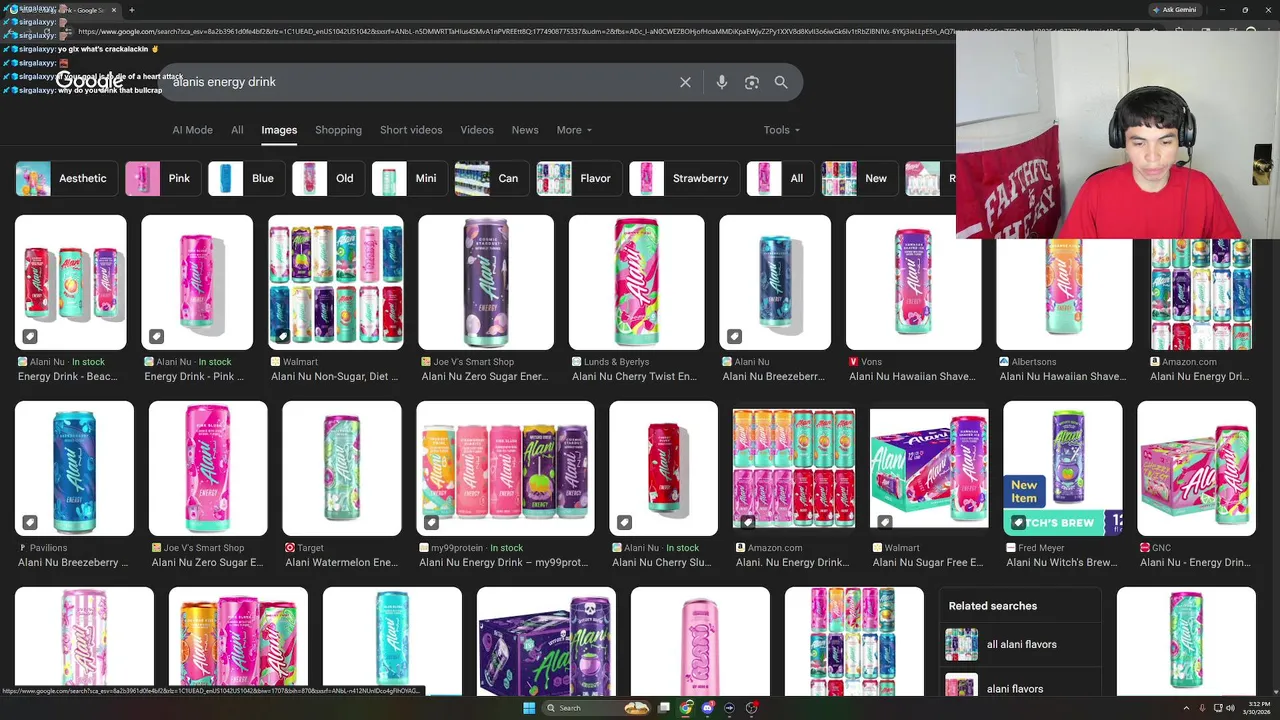Click the taskbar volume icon
This screenshot has height=720, width=1280.
1230,708
